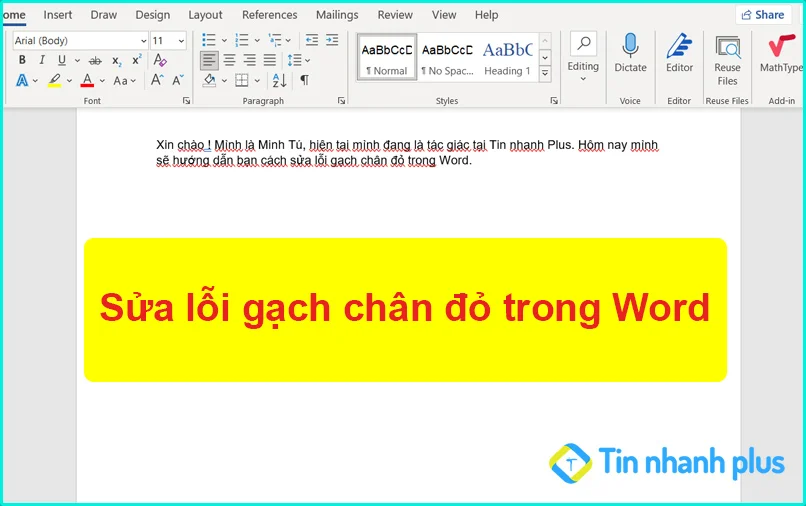Viewport: 806px width, 506px height.
Task: Open the Mailings tab
Action: click(x=337, y=15)
